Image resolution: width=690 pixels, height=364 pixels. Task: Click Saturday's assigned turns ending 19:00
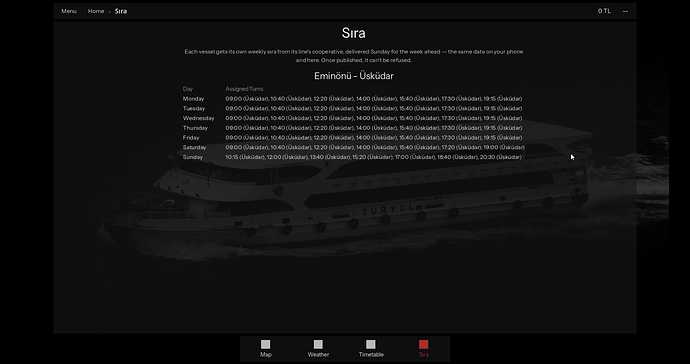click(375, 147)
